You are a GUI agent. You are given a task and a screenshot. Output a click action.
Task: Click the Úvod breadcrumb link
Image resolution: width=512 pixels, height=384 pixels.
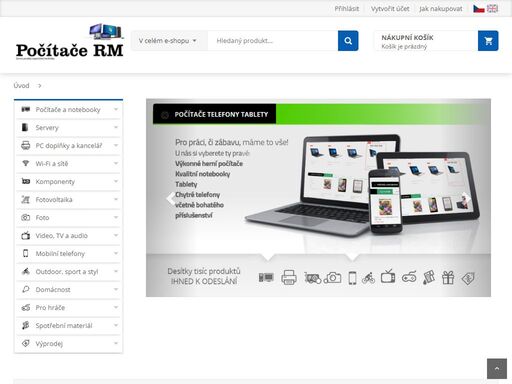coord(21,86)
